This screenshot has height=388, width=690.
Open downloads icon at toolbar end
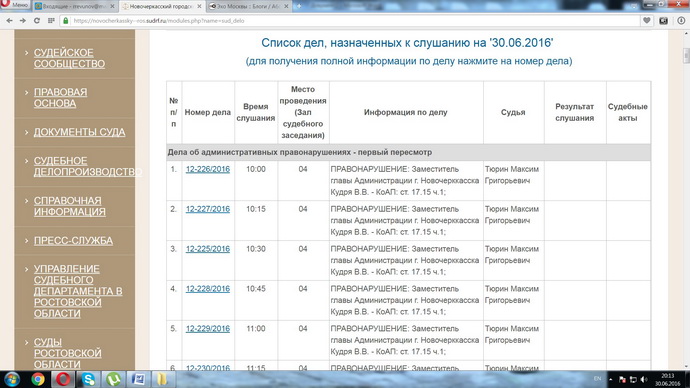[681, 21]
